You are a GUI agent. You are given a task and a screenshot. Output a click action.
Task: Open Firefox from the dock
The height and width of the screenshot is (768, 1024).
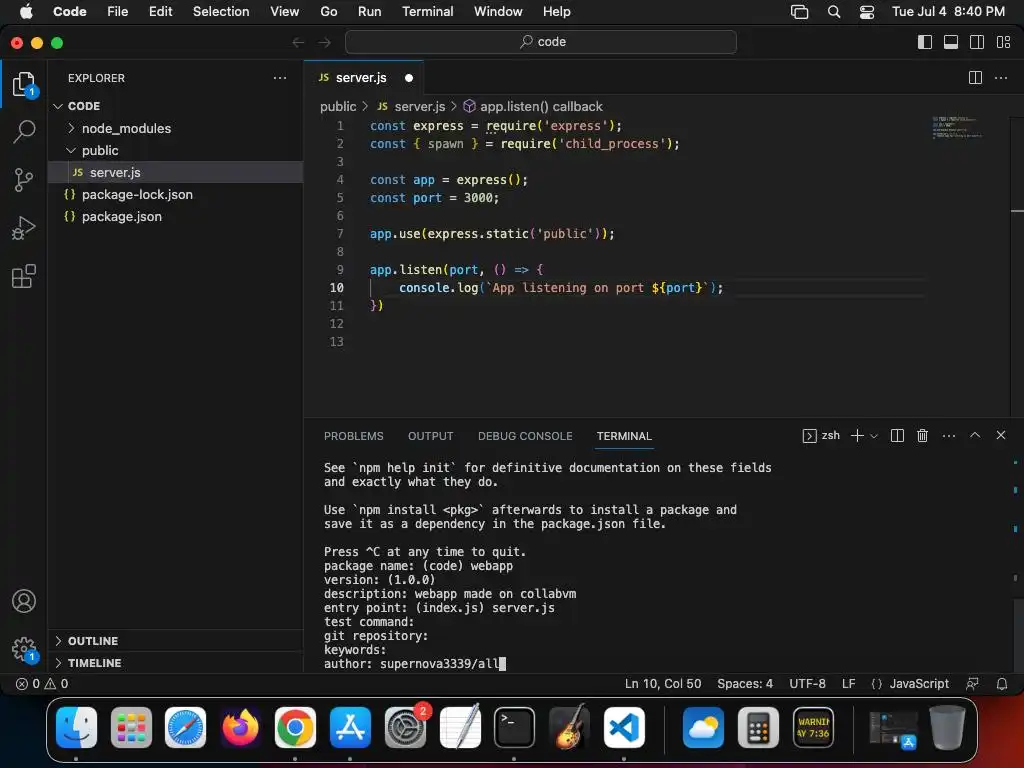tap(240, 727)
